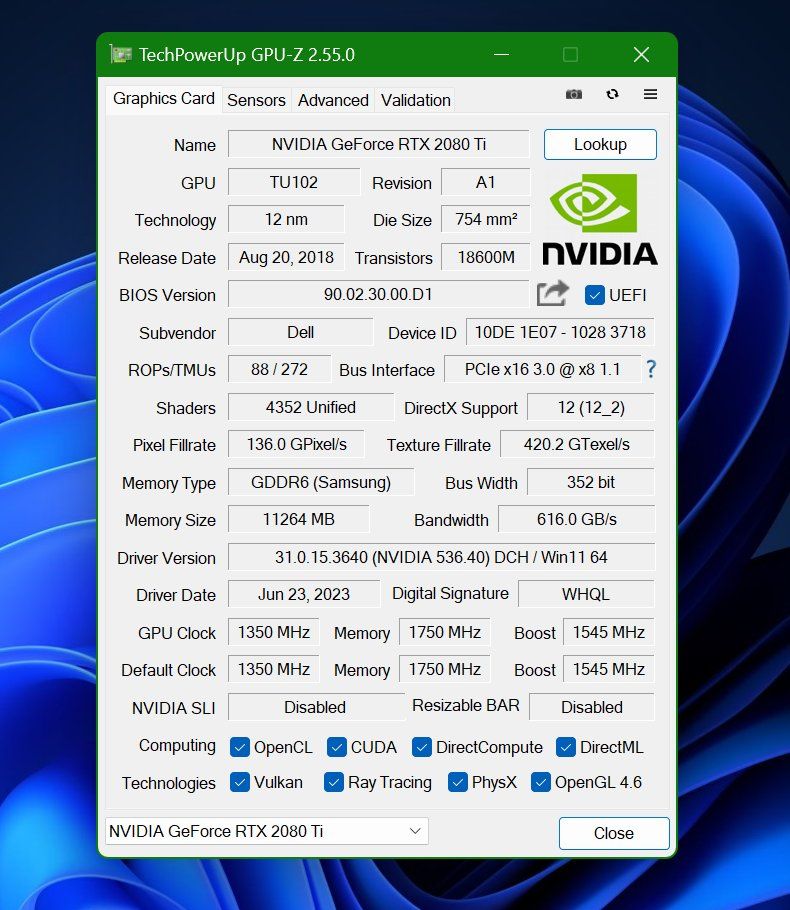Click the Lookup button

click(600, 144)
